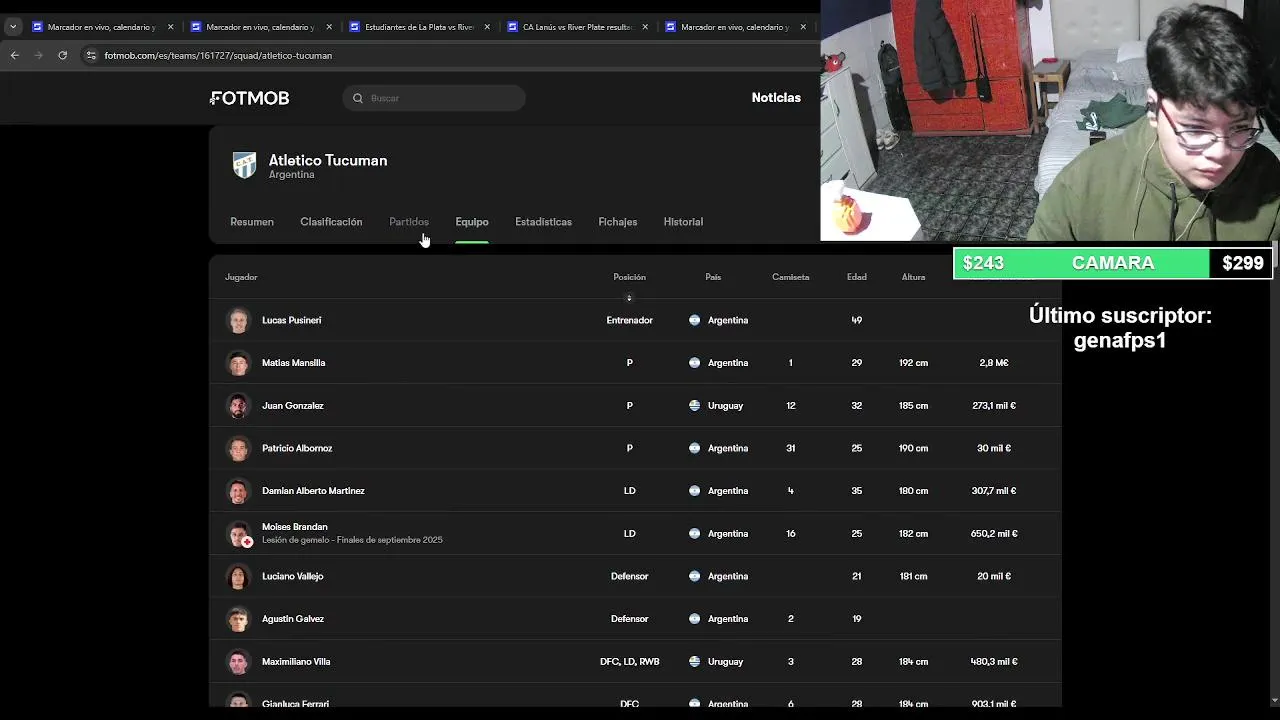Click the sort arrow under Posición
Viewport: 1280px width, 720px height.
coord(629,298)
